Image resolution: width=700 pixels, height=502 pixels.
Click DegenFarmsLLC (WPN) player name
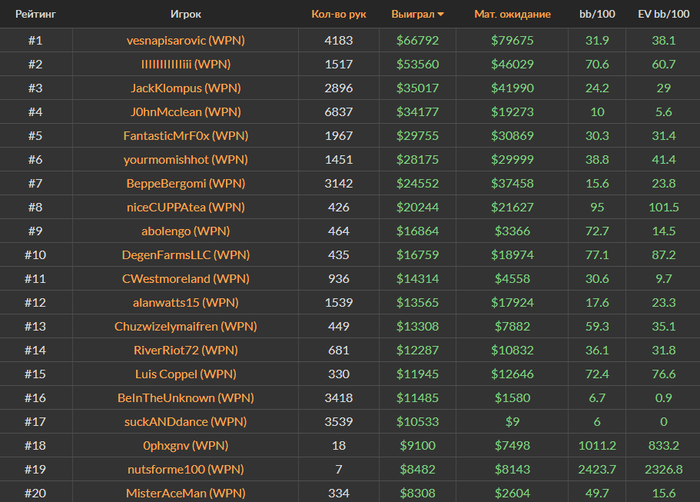pos(186,255)
